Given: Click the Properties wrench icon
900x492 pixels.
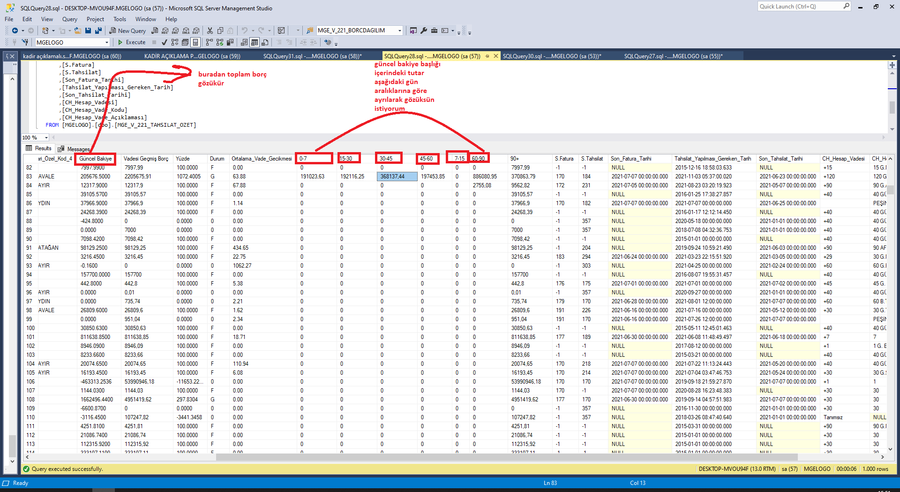Looking at the screenshot, I should pyautogui.click(x=424, y=30).
